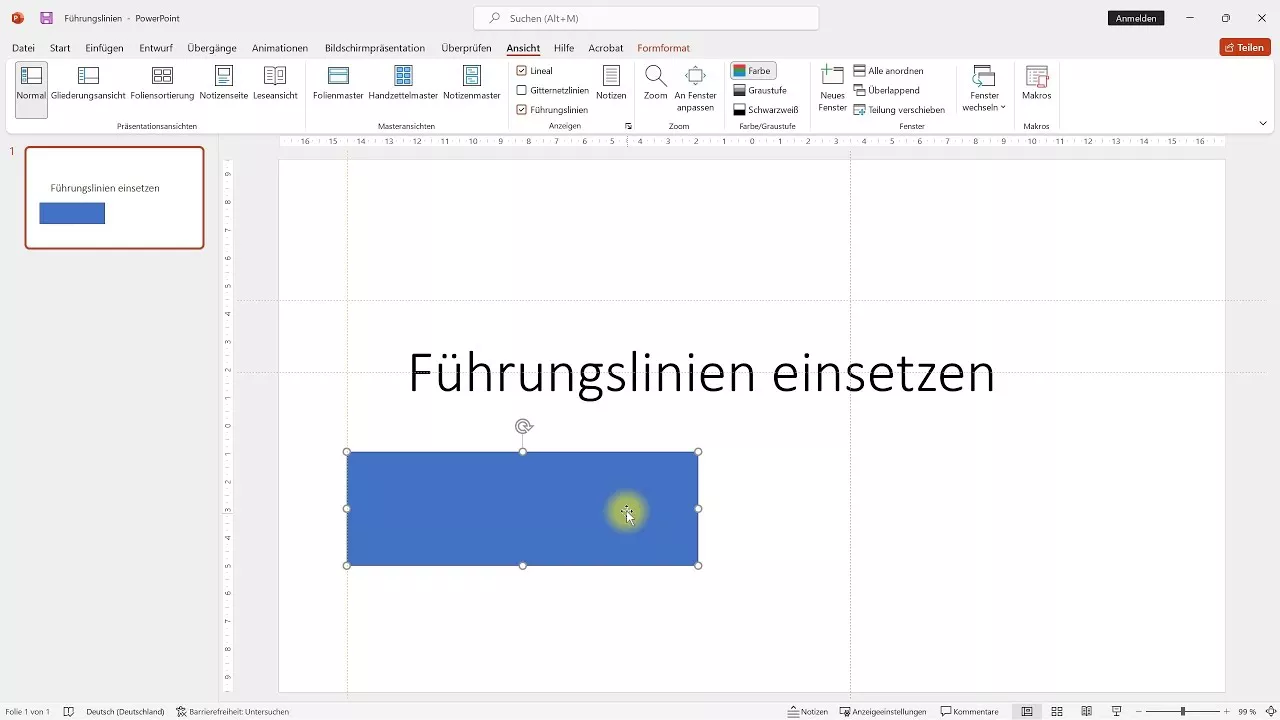Screen dimensions: 1280x720
Task: Click Teilung verschieben
Action: (899, 110)
